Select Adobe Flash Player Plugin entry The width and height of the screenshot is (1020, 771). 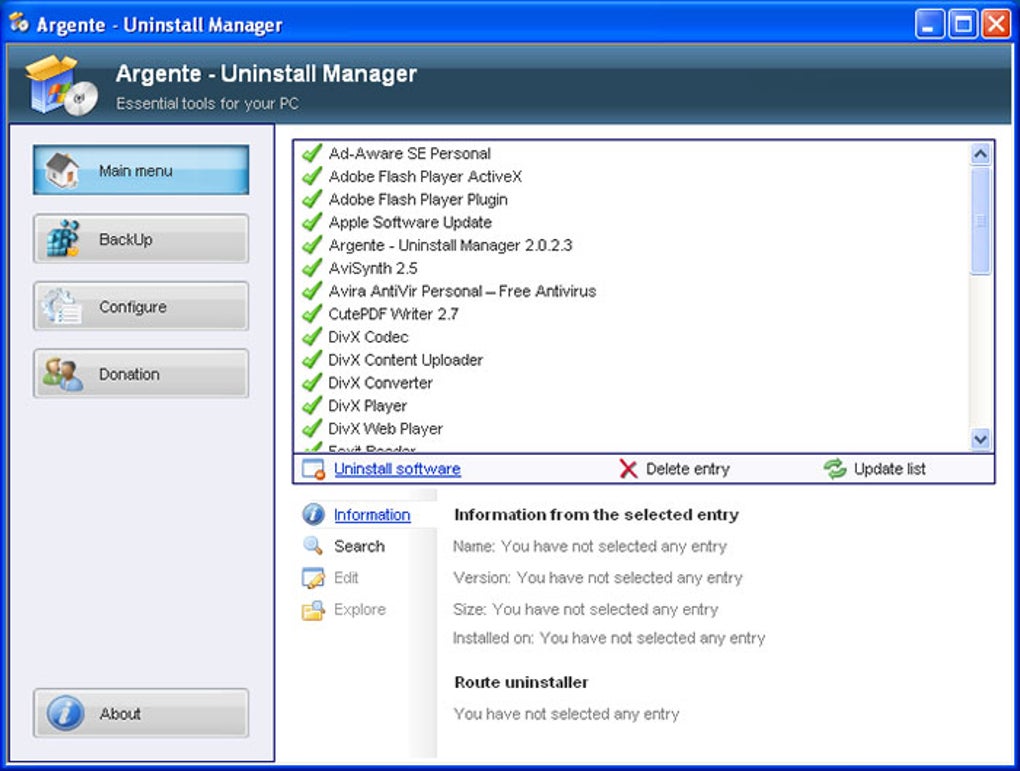(x=418, y=199)
